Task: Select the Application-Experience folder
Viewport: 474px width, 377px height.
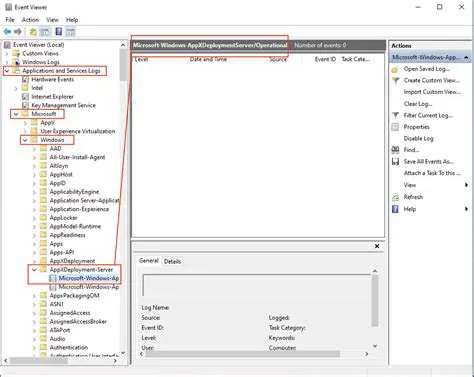Action: tap(79, 209)
